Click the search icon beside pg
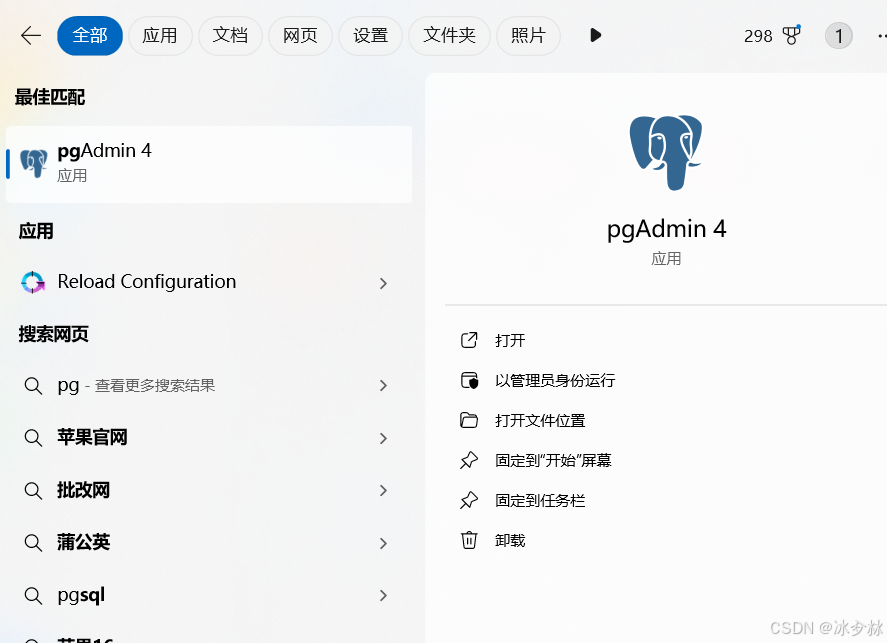 coord(33,386)
